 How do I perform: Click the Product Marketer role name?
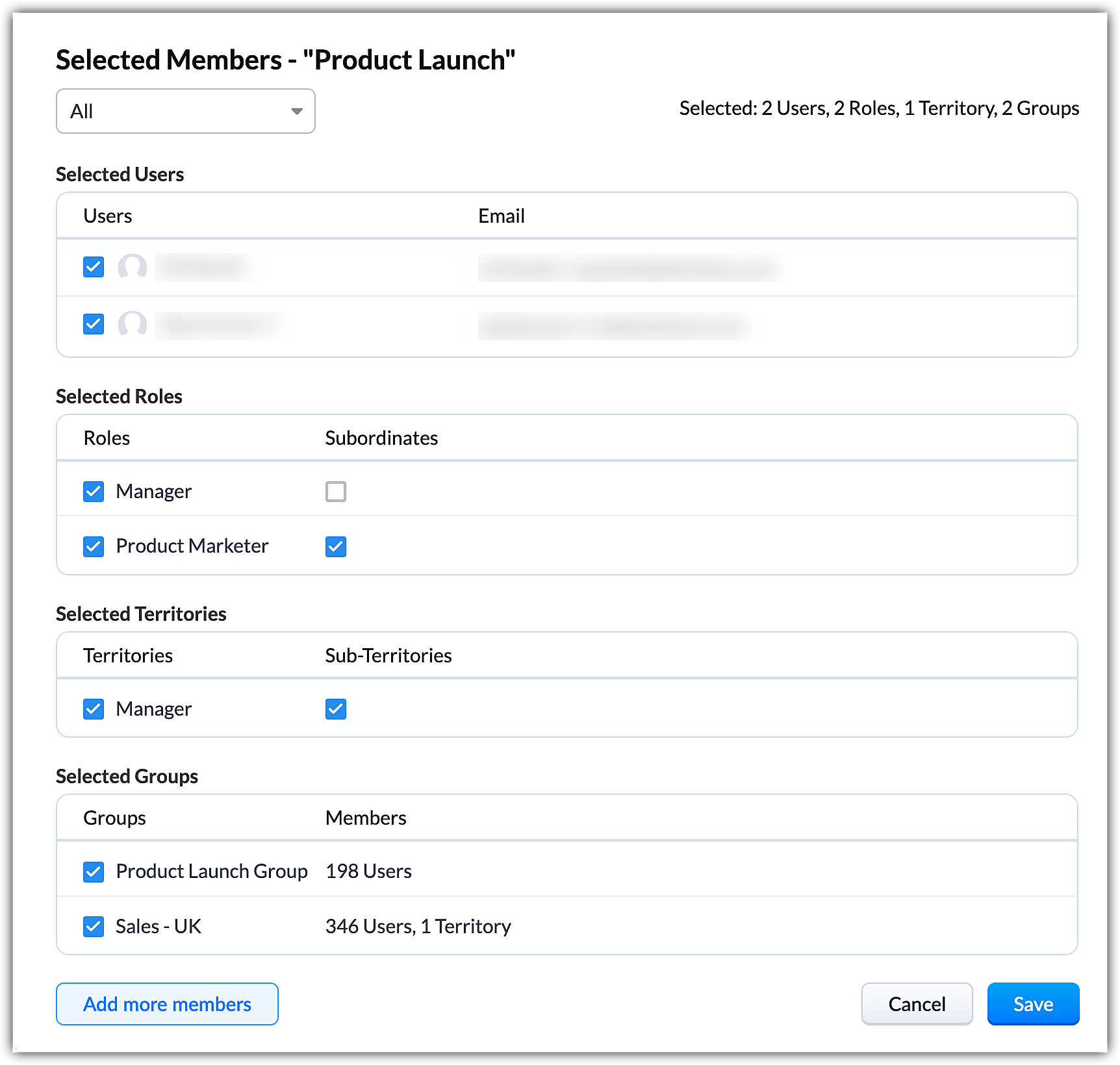pyautogui.click(x=192, y=546)
